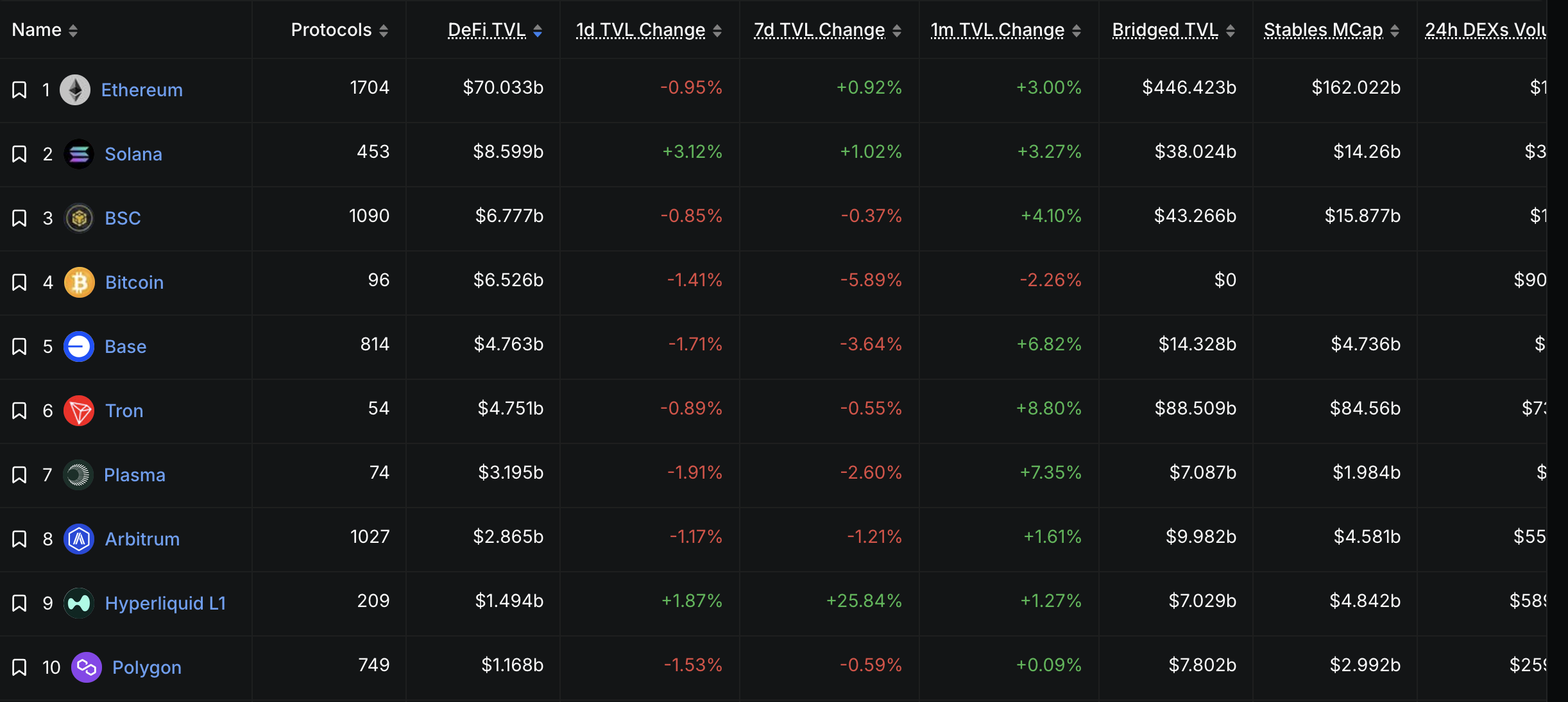Screen dimensions: 1568x702
Task: Toggle the bookmark for Base
Action: coord(19,347)
